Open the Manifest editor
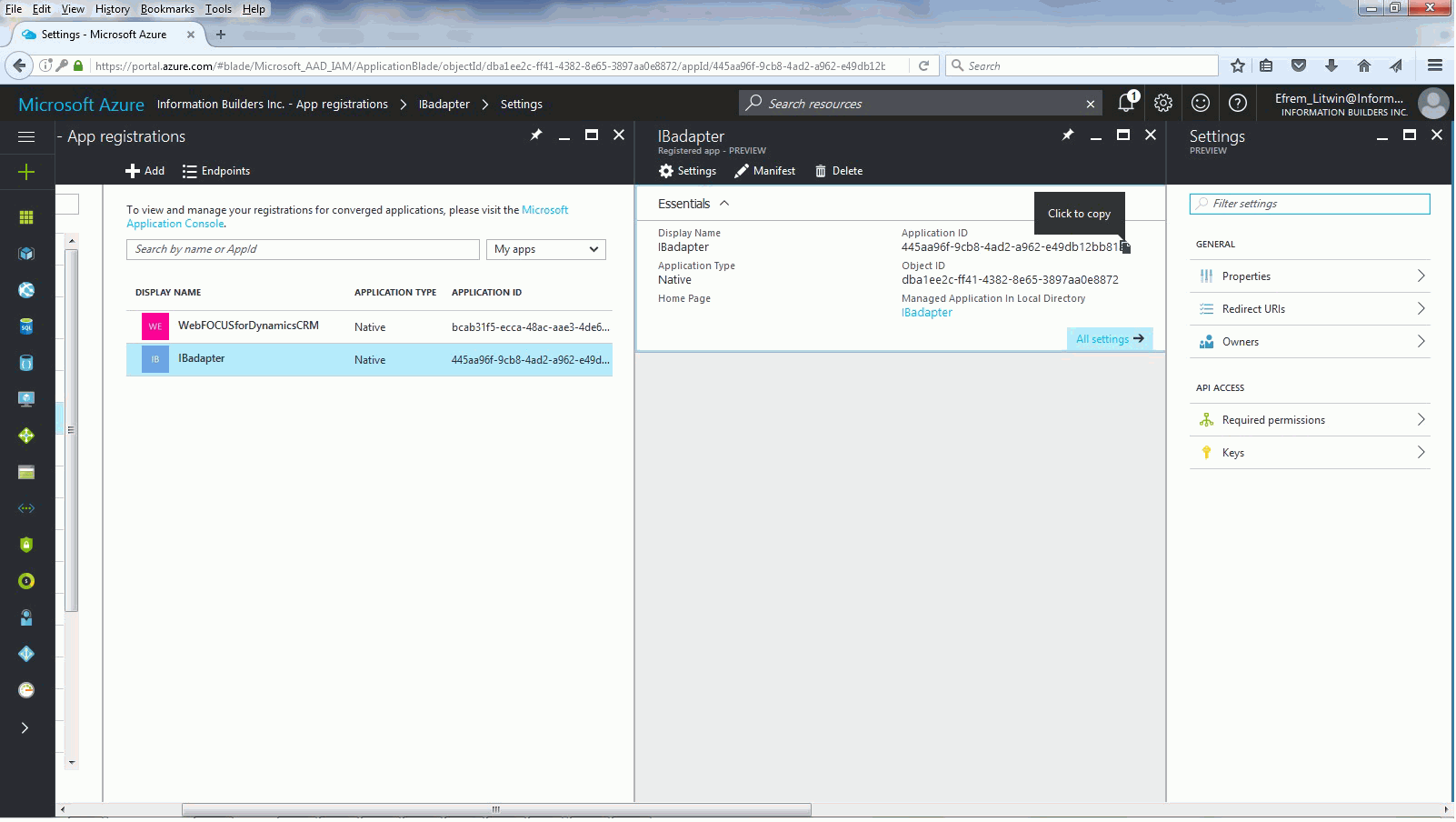The image size is (1456, 822). 765,171
